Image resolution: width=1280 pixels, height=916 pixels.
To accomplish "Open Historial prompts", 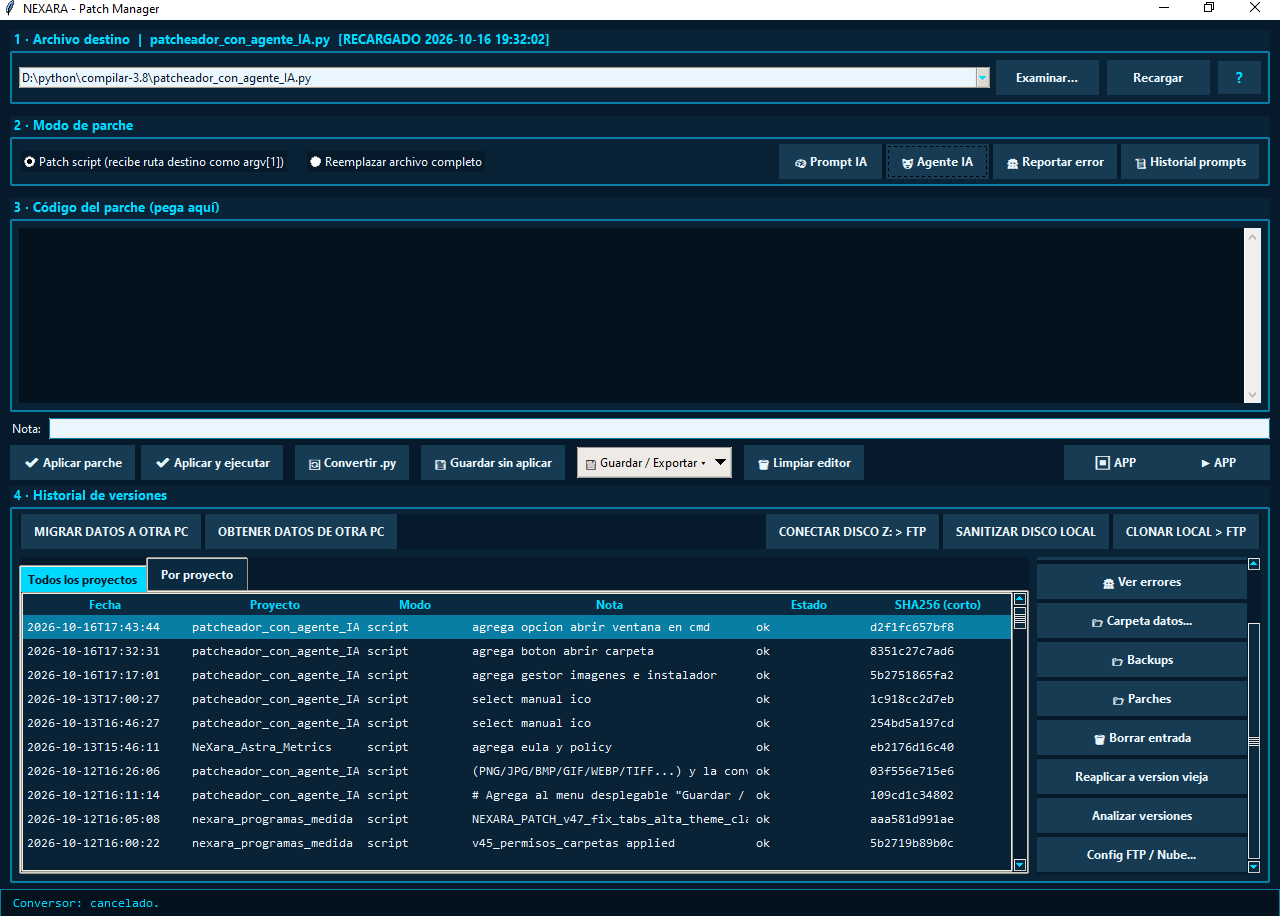I will [1189, 162].
